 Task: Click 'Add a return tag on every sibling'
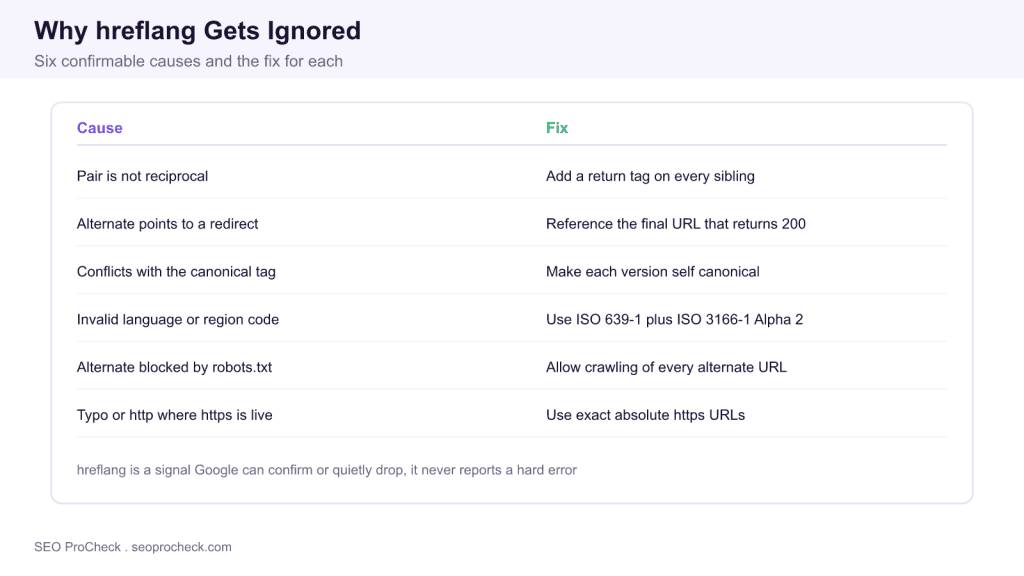point(650,176)
